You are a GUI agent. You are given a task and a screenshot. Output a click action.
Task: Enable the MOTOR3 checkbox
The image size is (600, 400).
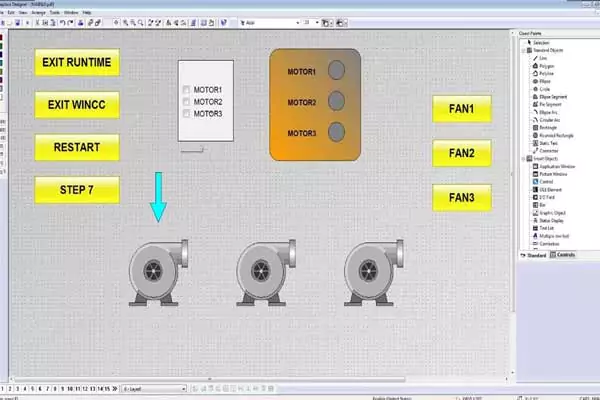tap(186, 113)
